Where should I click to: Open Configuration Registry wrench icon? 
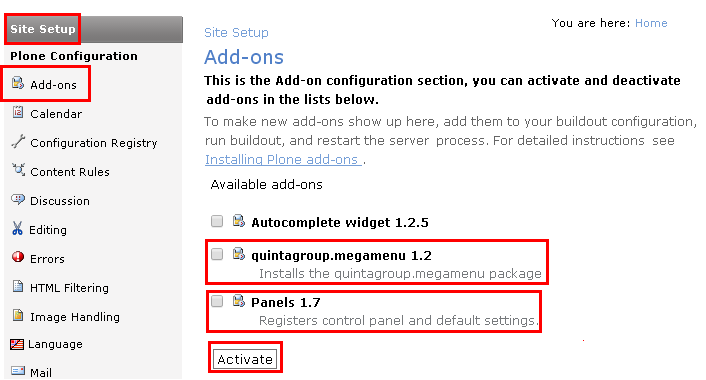click(x=18, y=141)
